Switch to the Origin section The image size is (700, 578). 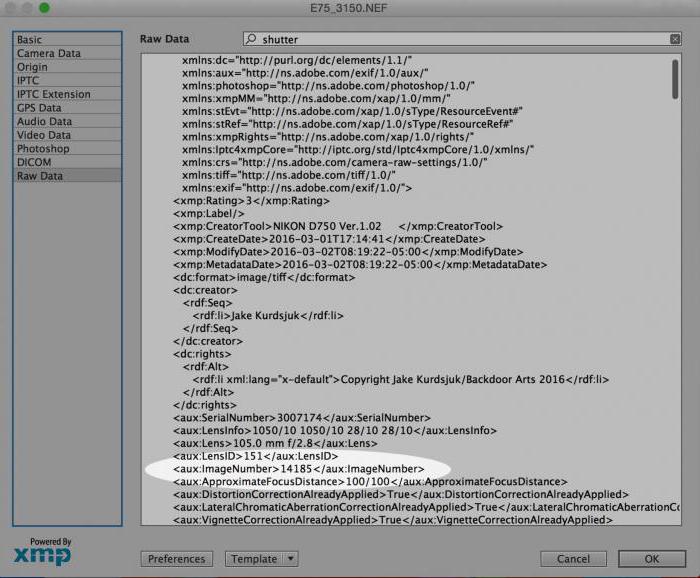[67, 67]
